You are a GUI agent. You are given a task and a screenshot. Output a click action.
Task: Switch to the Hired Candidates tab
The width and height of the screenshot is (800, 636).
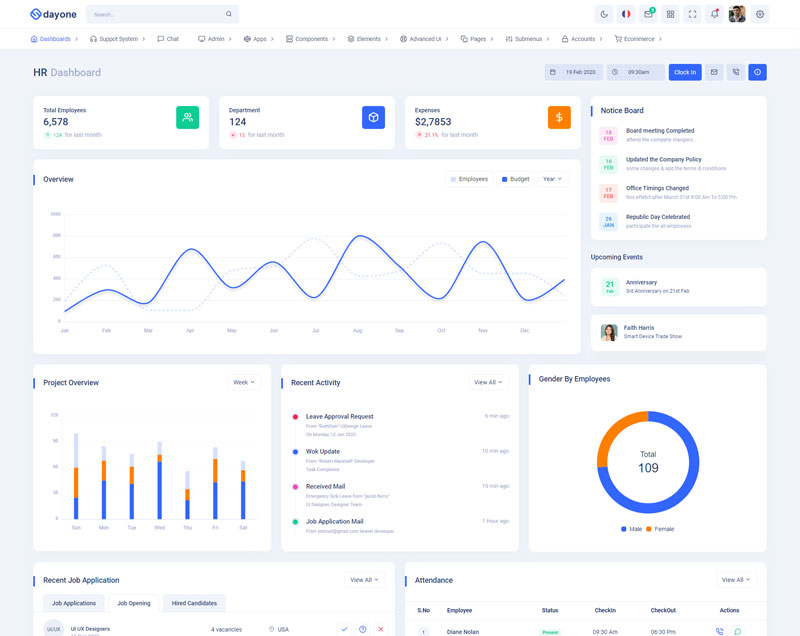pos(194,603)
